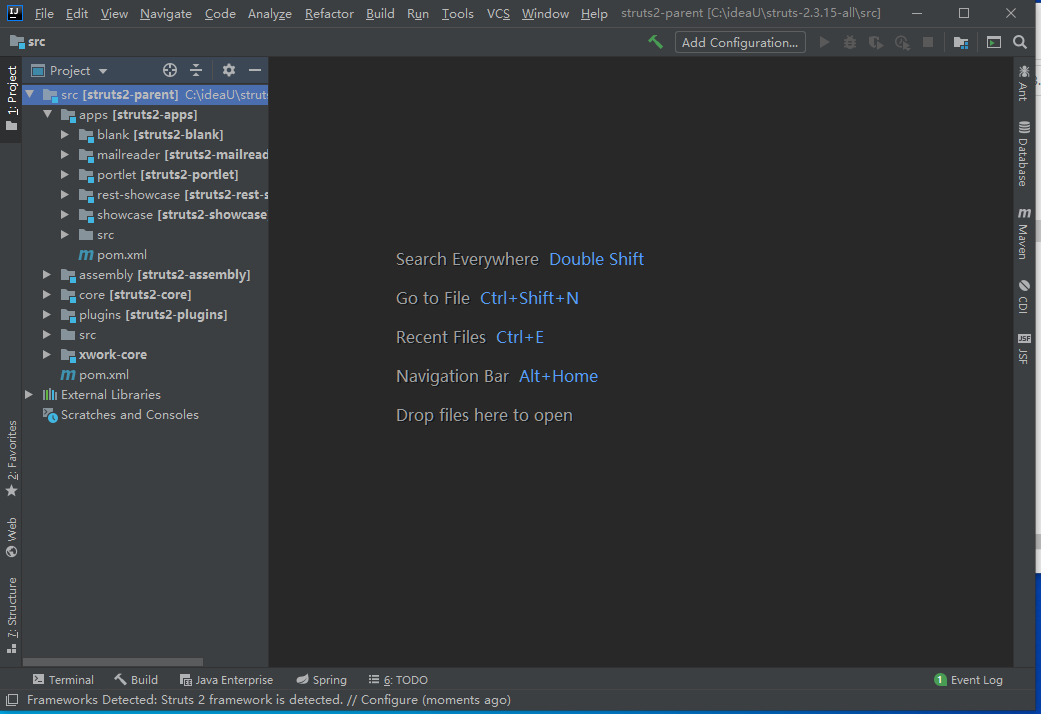Expand the portlet [struts2-portlet] module

click(x=65, y=174)
